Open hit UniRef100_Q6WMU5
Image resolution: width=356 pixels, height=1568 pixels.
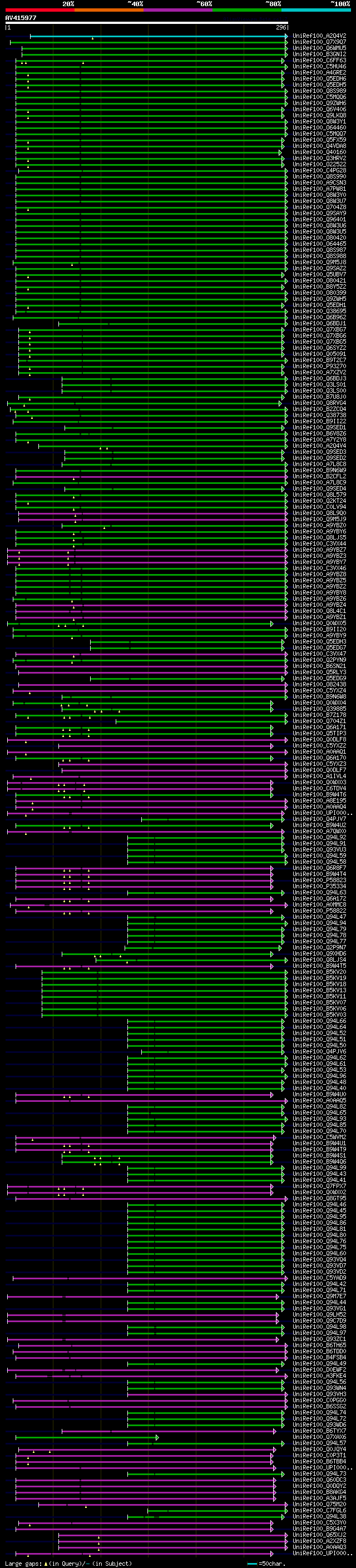(x=319, y=48)
